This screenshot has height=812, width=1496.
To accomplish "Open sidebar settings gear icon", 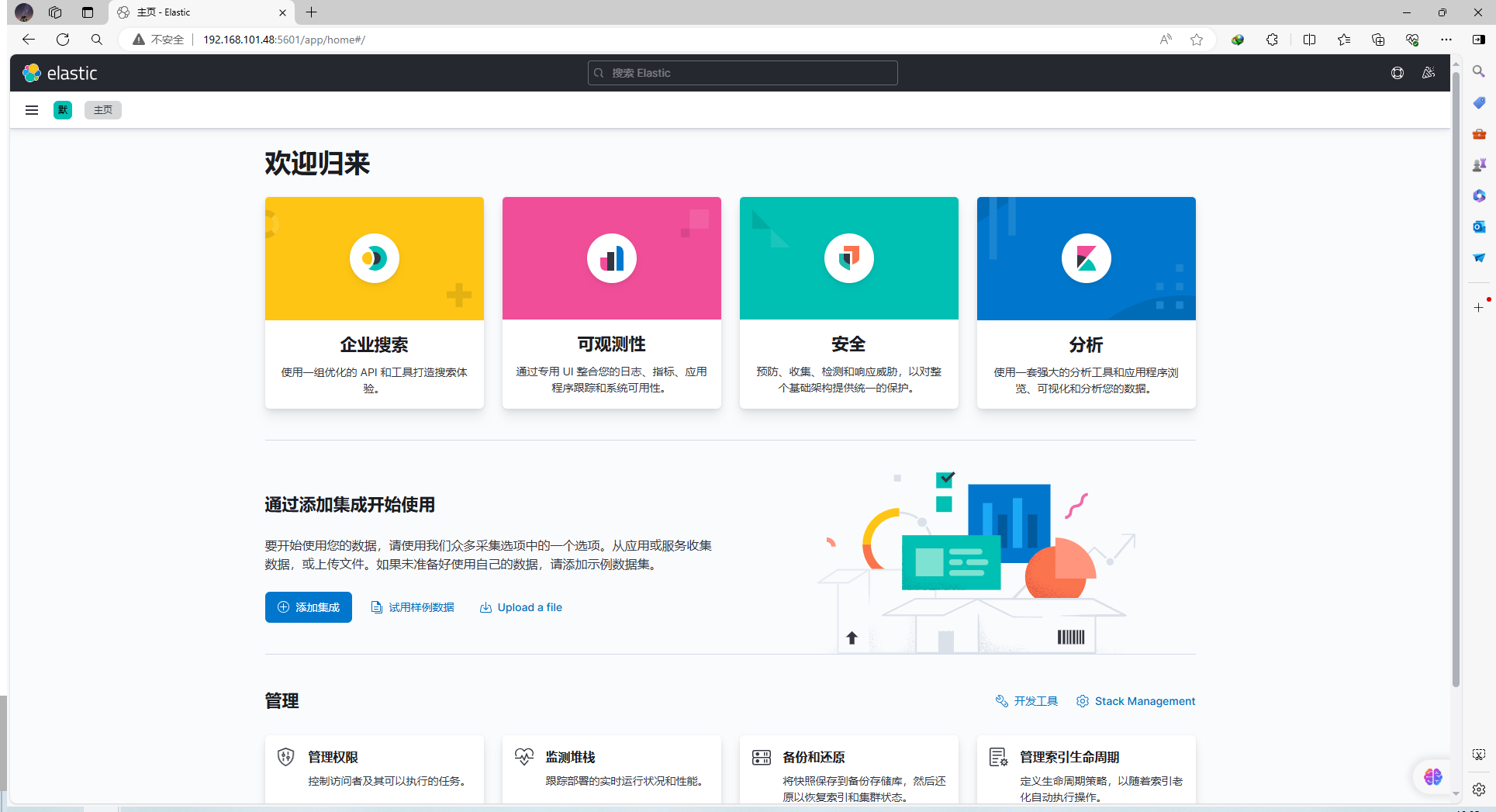I will pyautogui.click(x=1479, y=790).
